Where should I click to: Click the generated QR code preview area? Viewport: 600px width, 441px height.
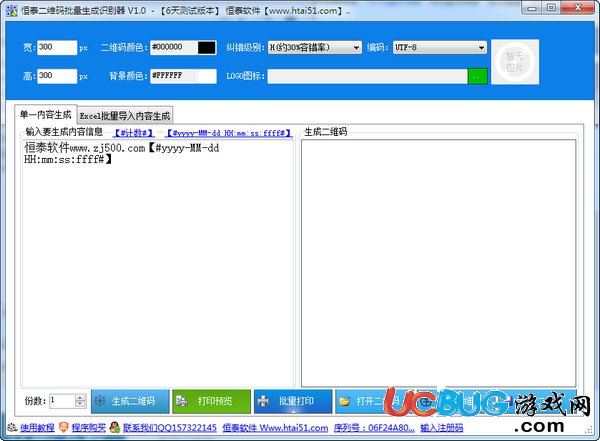(x=439, y=263)
